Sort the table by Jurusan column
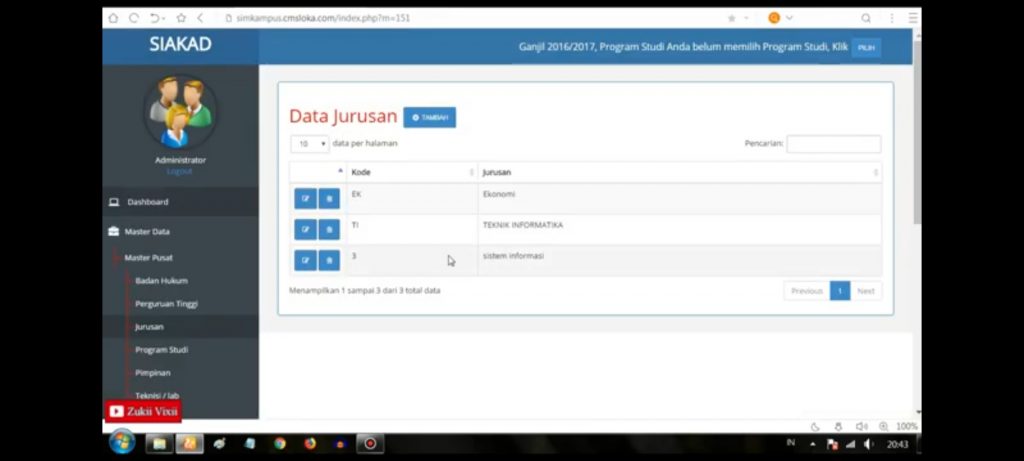This screenshot has height=461, width=1024. click(x=678, y=172)
